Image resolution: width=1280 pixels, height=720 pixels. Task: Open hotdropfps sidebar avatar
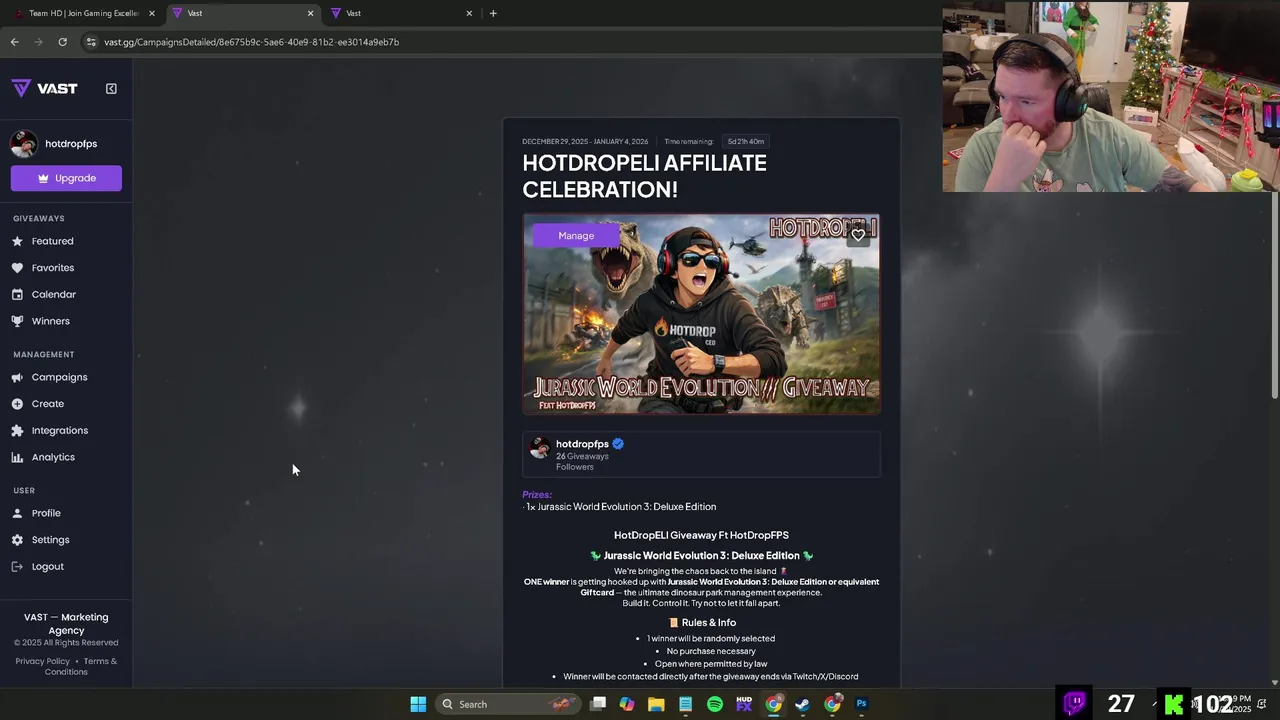[x=23, y=144]
